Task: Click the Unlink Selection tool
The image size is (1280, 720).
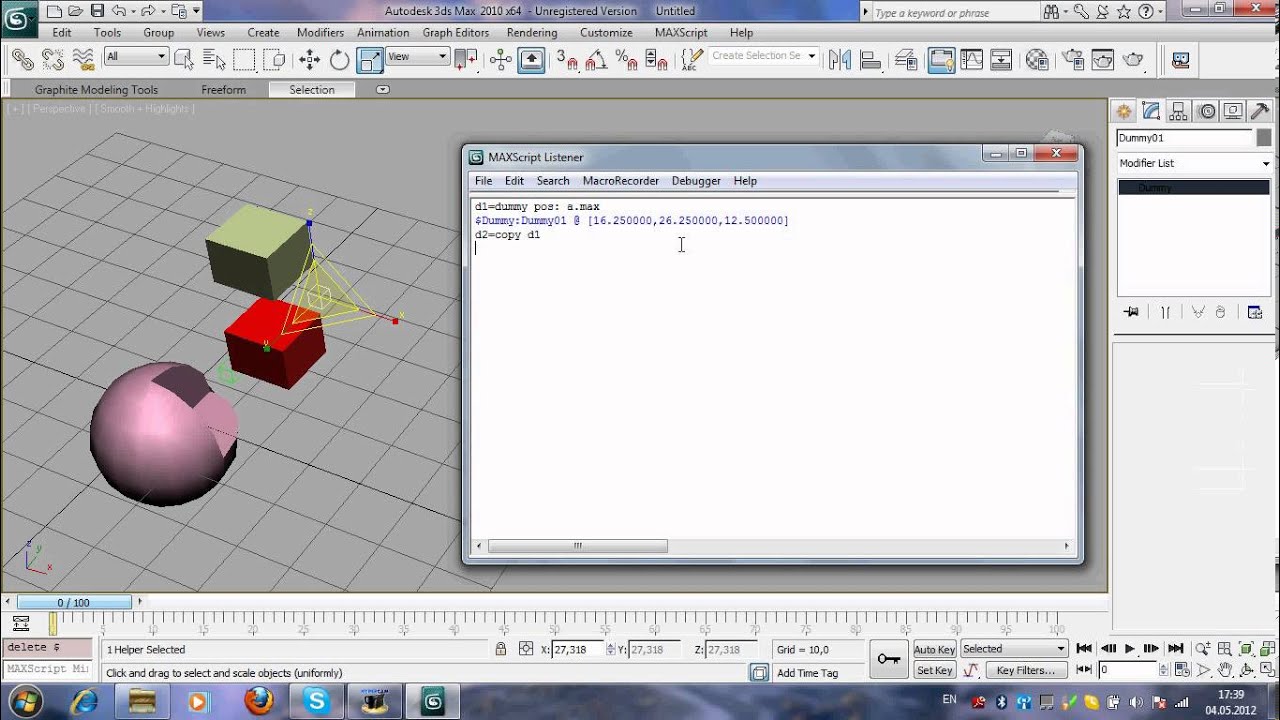Action: (52, 60)
